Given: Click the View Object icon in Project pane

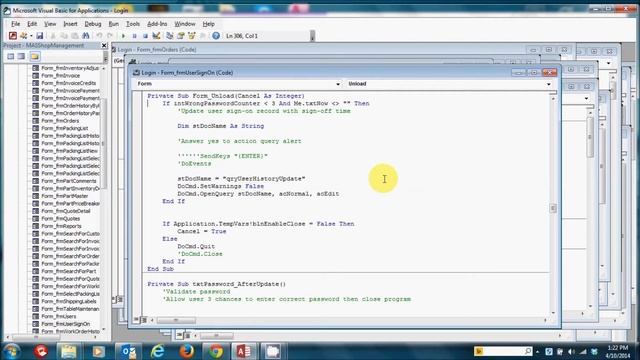Looking at the screenshot, I should coord(21,56).
